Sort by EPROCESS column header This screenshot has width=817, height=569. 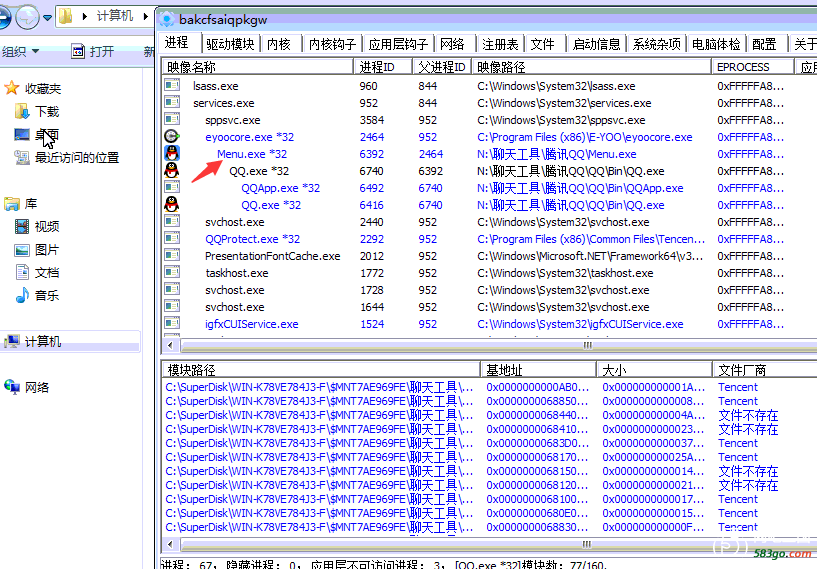753,67
